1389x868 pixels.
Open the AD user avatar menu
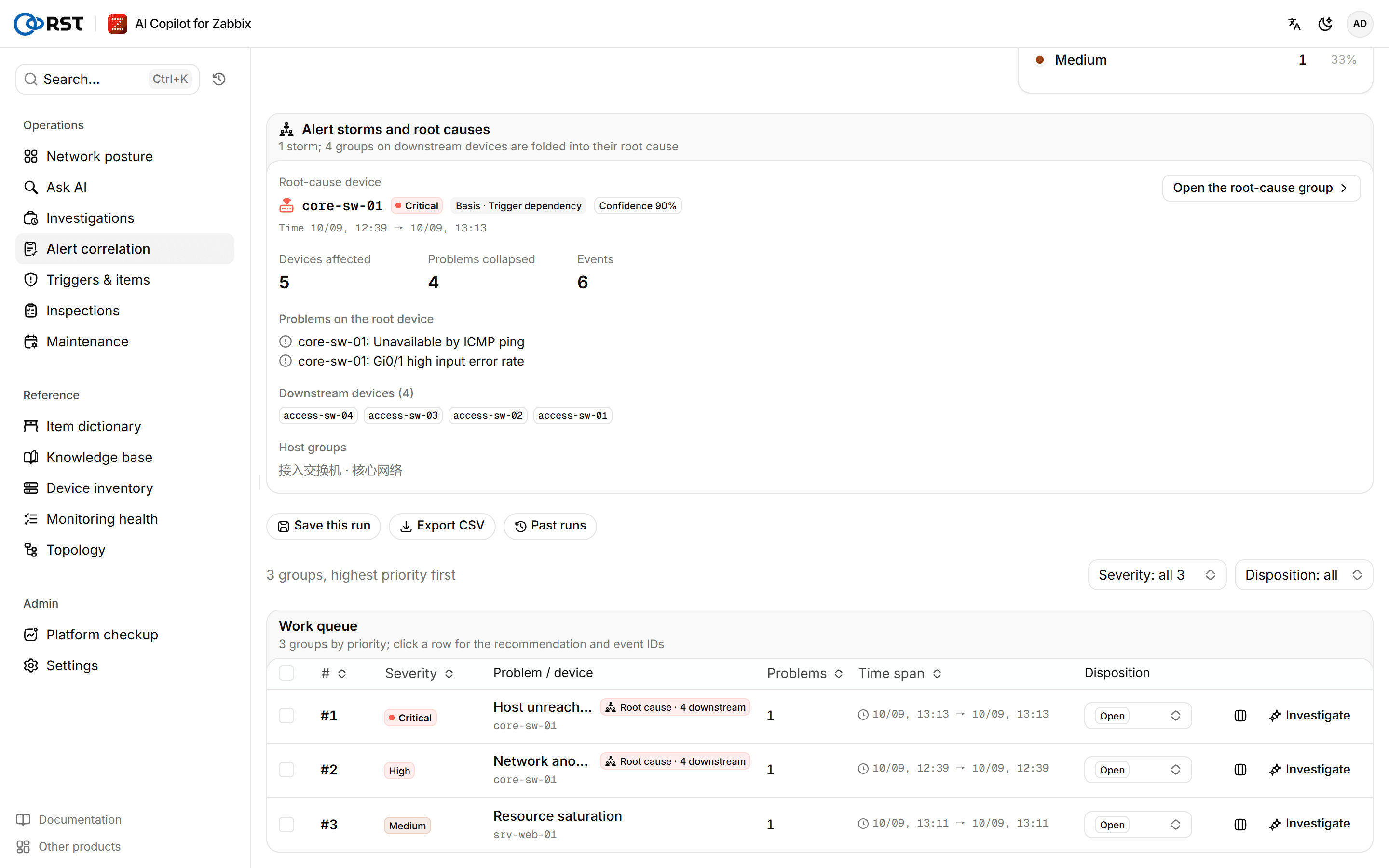coord(1359,24)
